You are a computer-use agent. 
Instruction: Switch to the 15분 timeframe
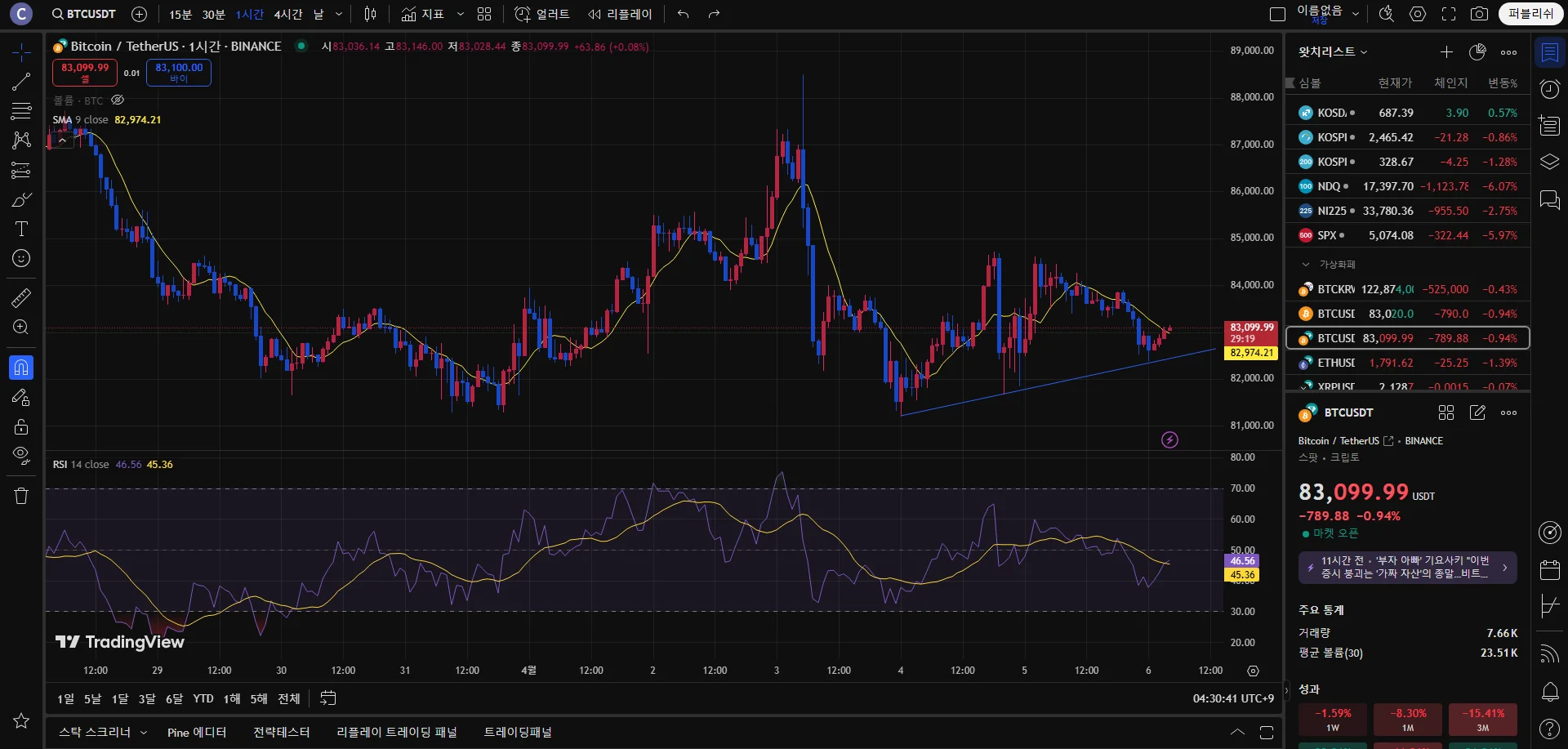pos(180,14)
